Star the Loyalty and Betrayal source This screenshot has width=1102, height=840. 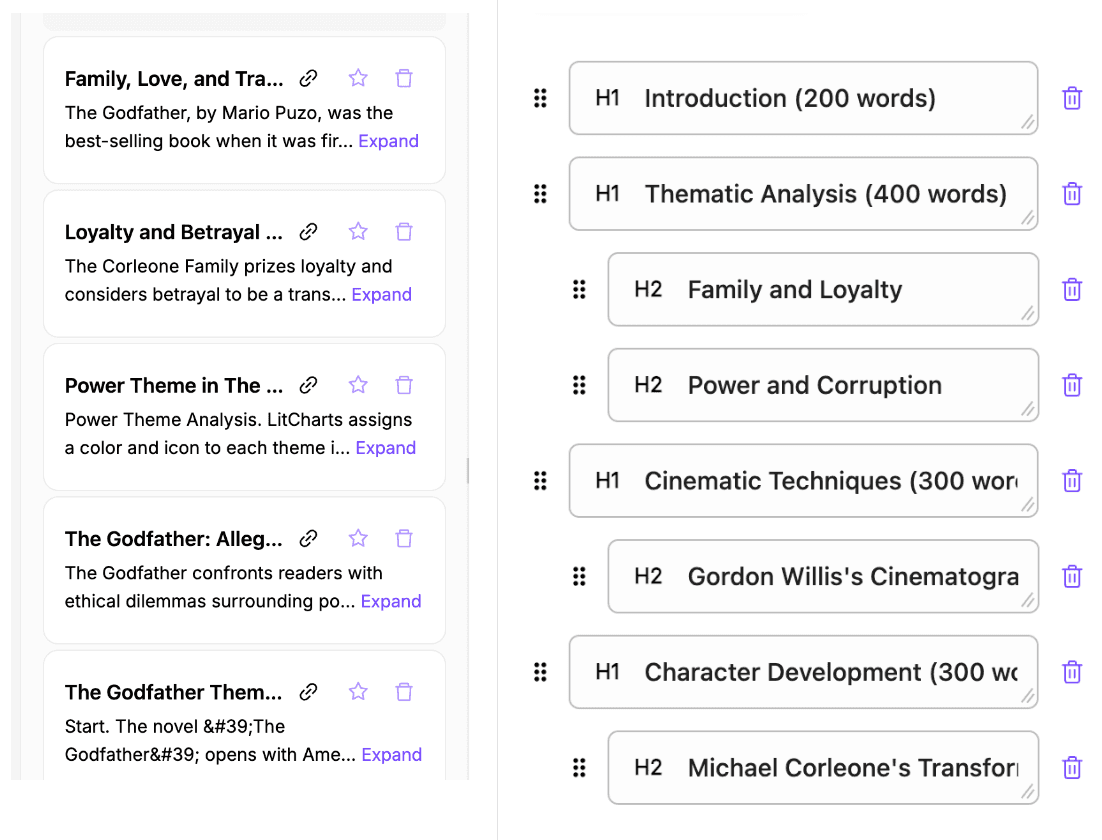point(358,232)
